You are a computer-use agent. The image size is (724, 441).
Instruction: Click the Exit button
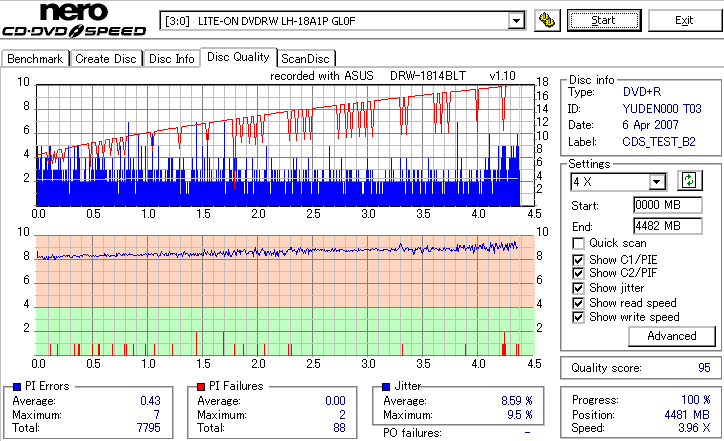pyautogui.click(x=684, y=20)
